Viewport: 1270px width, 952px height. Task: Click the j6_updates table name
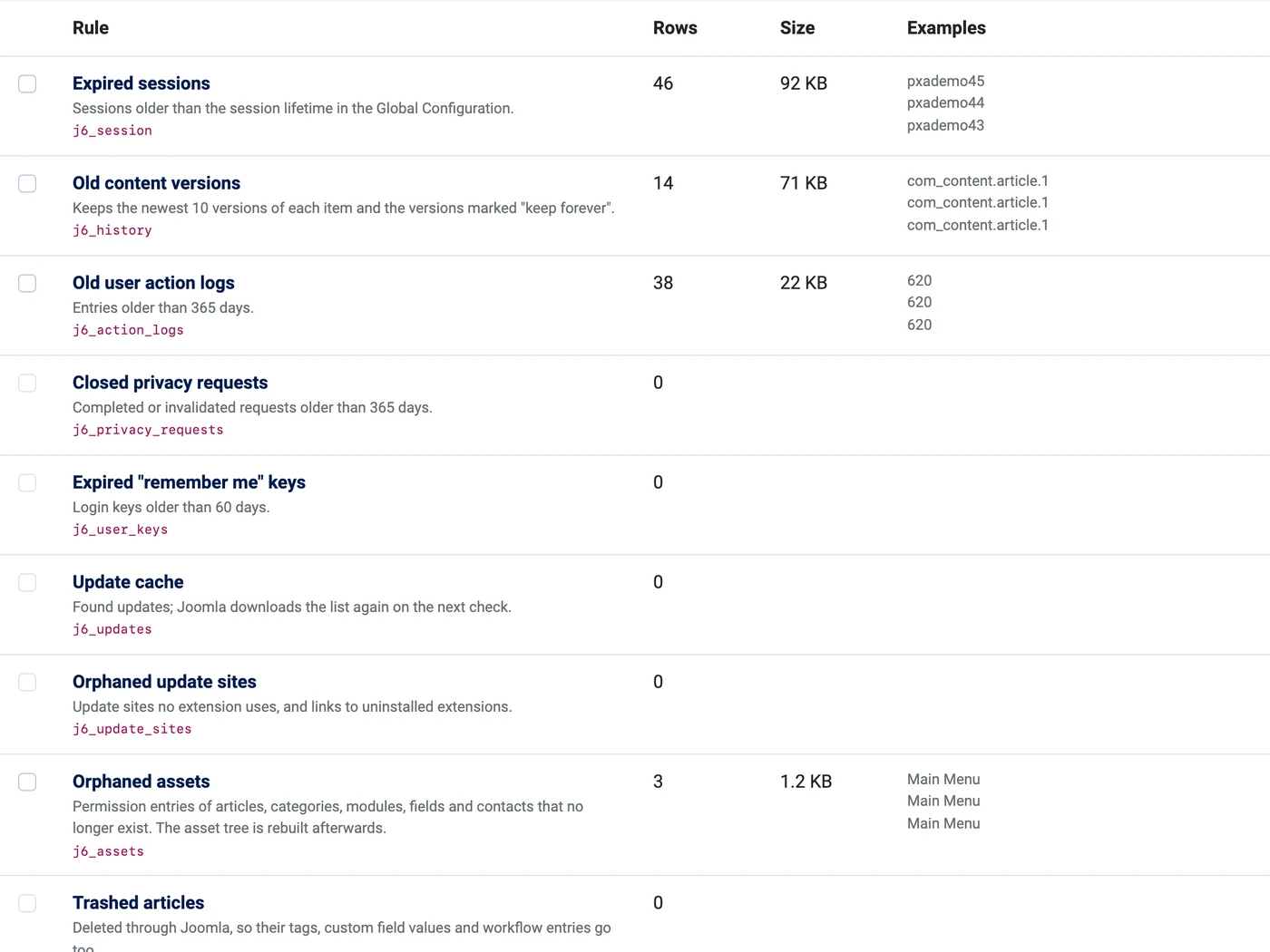click(112, 629)
